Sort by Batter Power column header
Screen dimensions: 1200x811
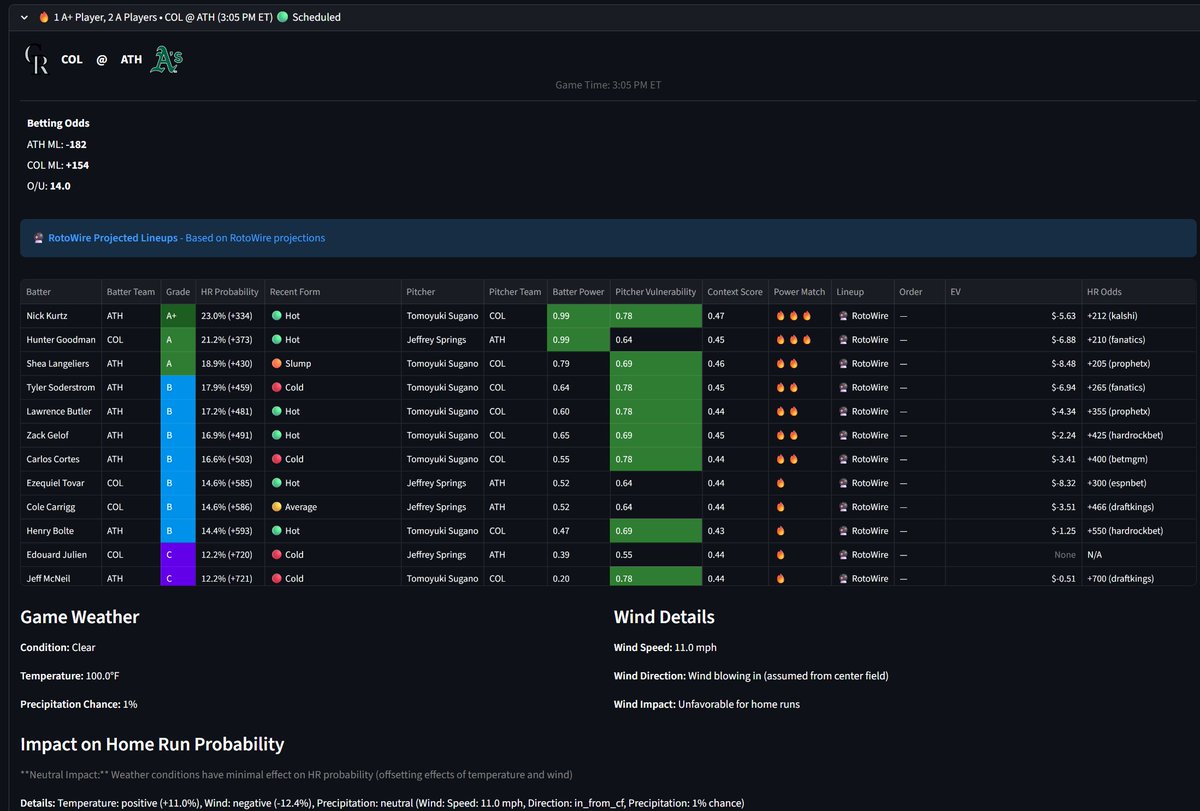pyautogui.click(x=578, y=292)
